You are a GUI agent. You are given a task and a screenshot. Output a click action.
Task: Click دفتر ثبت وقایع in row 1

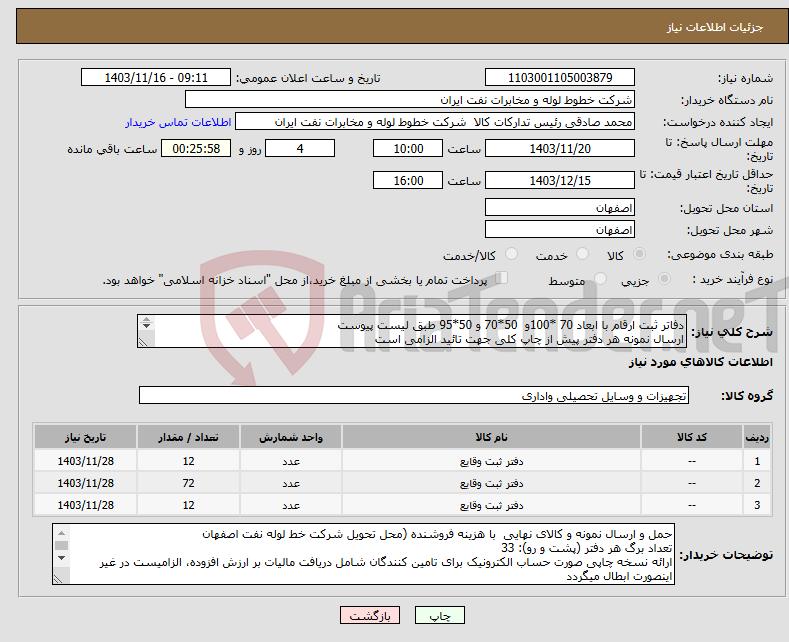pos(491,461)
